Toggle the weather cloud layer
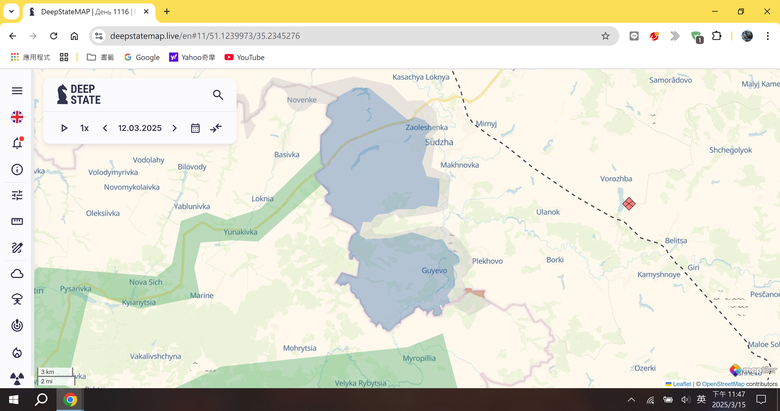Screen dimensions: 780x411 coord(17,274)
